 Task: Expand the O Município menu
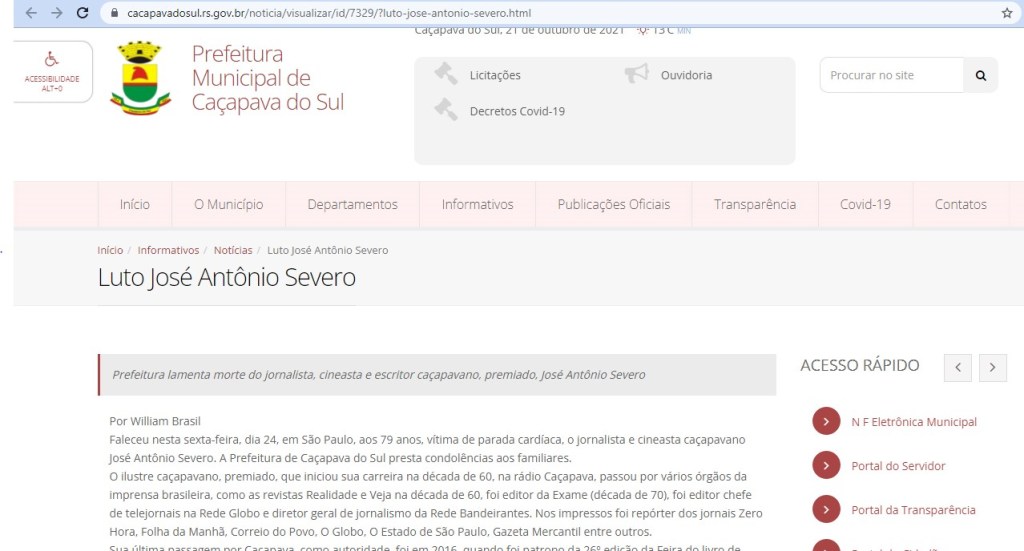[229, 204]
